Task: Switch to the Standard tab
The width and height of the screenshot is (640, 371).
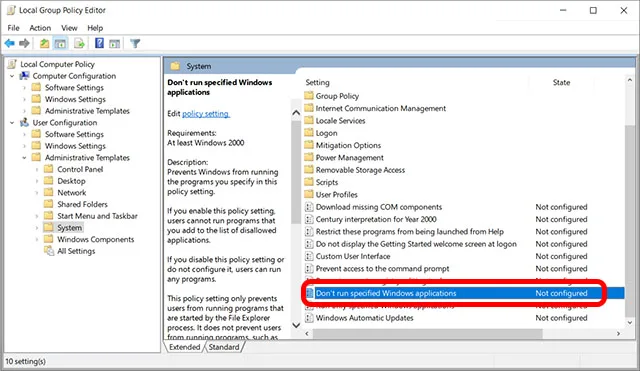Action: click(224, 347)
